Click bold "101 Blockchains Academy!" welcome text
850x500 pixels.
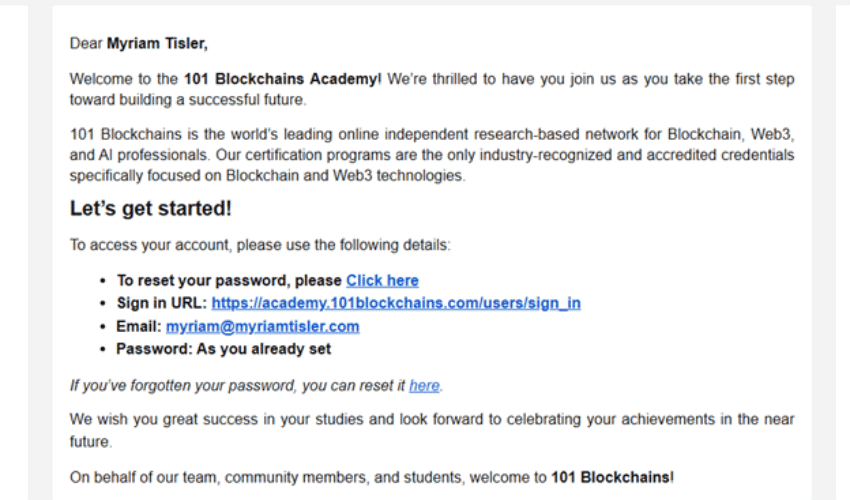282,78
